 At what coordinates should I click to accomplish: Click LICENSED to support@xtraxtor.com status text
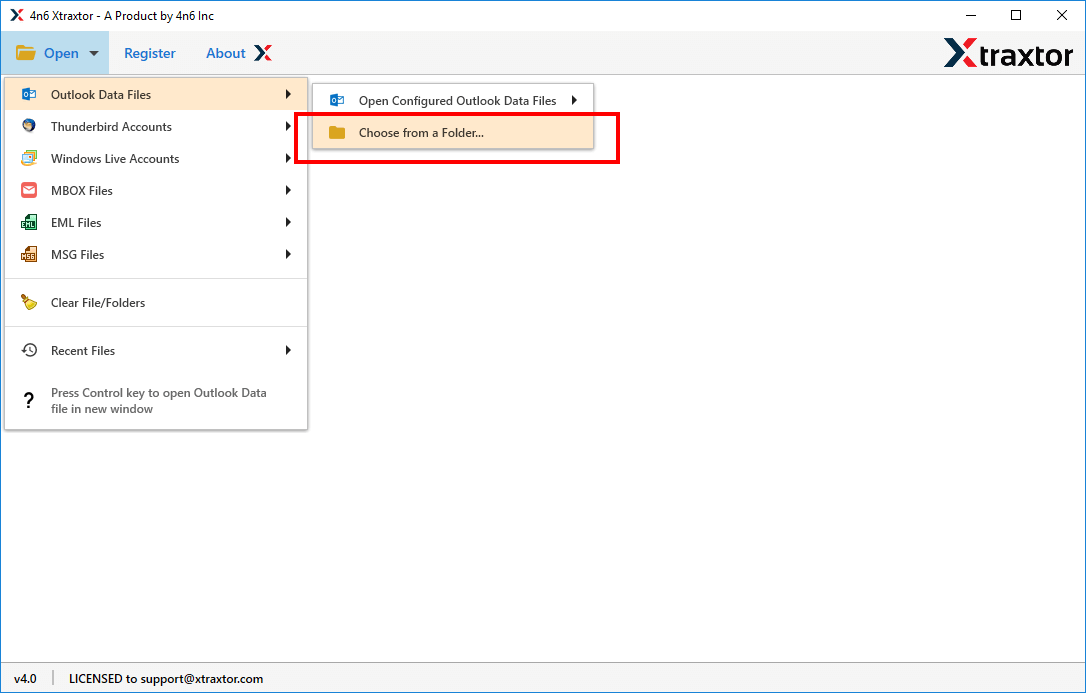(166, 678)
